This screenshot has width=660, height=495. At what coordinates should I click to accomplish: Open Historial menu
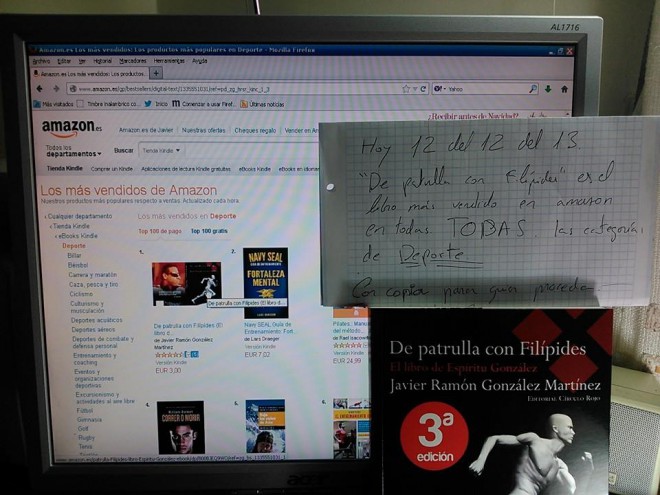coord(102,61)
